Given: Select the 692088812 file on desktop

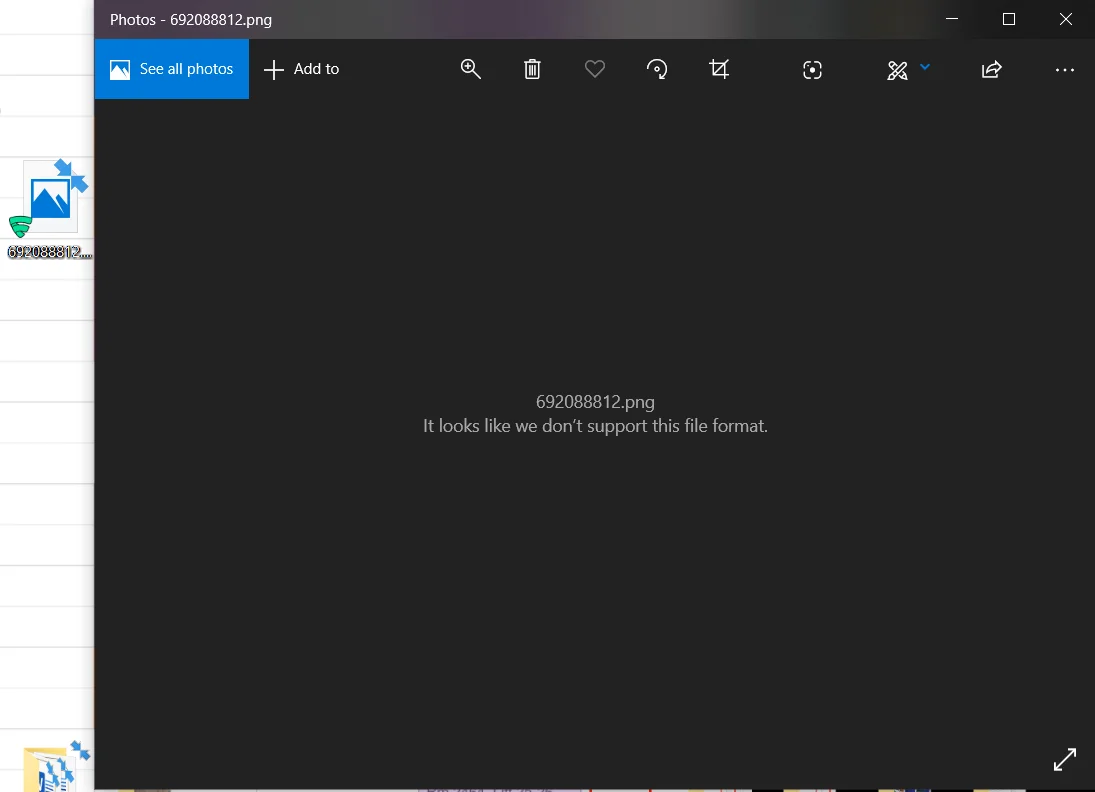Looking at the screenshot, I should (x=50, y=210).
